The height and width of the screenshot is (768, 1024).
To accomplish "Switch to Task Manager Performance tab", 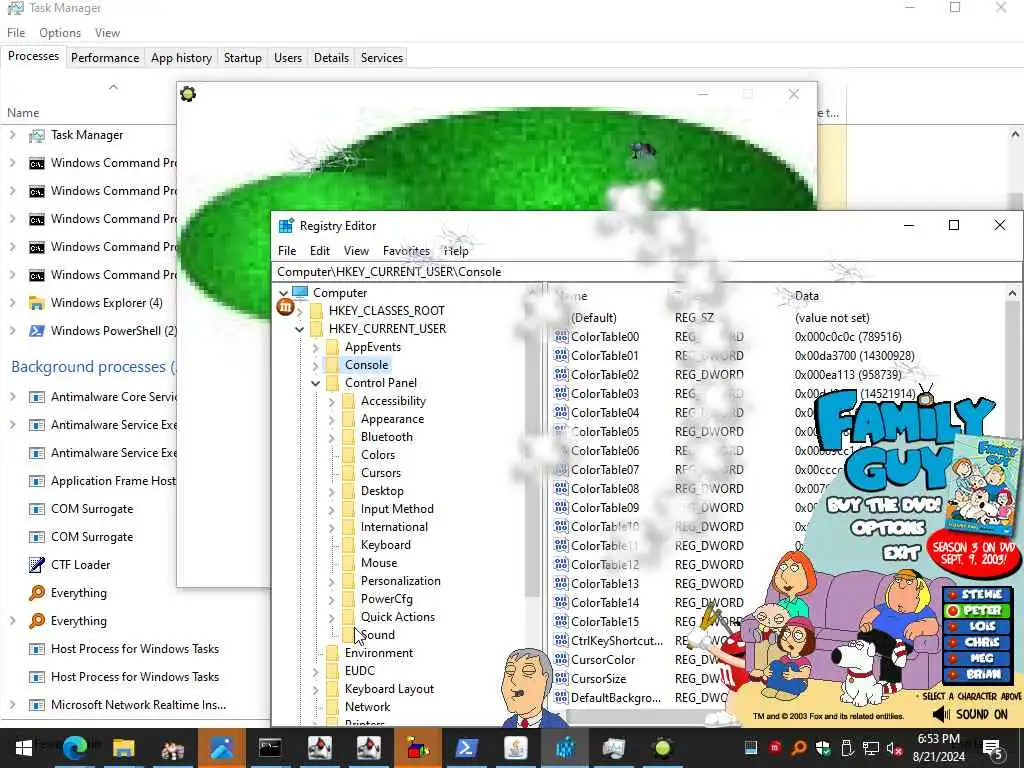I will pyautogui.click(x=105, y=57).
